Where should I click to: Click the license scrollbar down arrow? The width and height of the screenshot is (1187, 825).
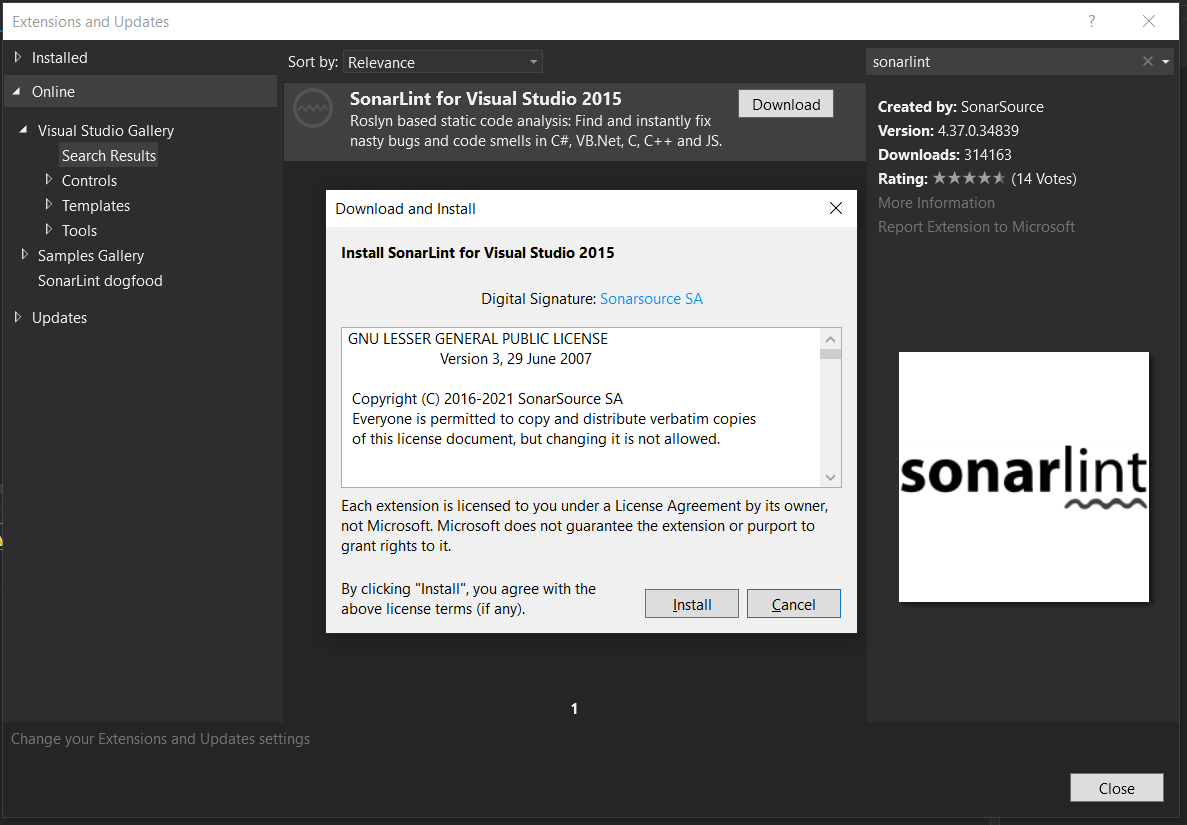[x=830, y=477]
